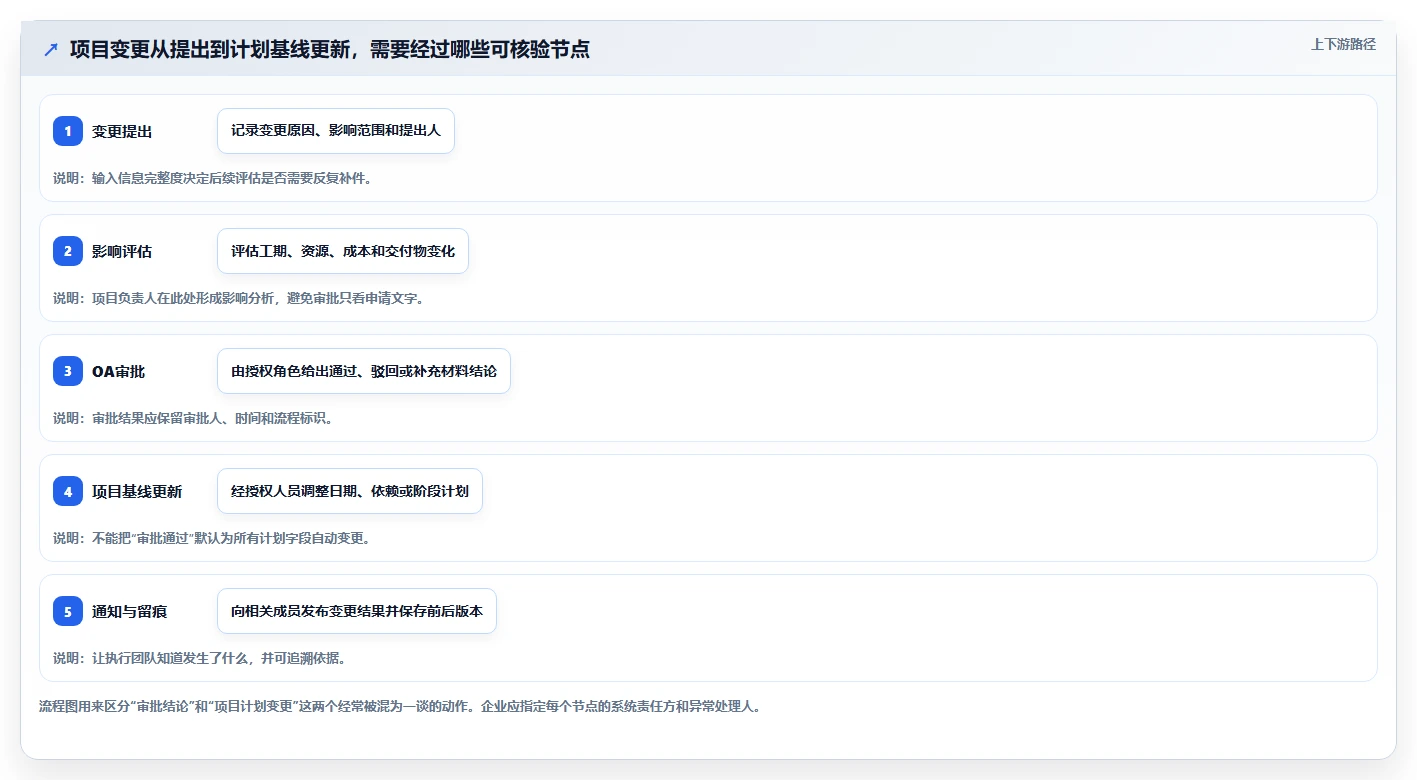Click the note 输入信息完整度决定后续评估是否需要反复补件
The width and height of the screenshot is (1417, 780).
212,178
